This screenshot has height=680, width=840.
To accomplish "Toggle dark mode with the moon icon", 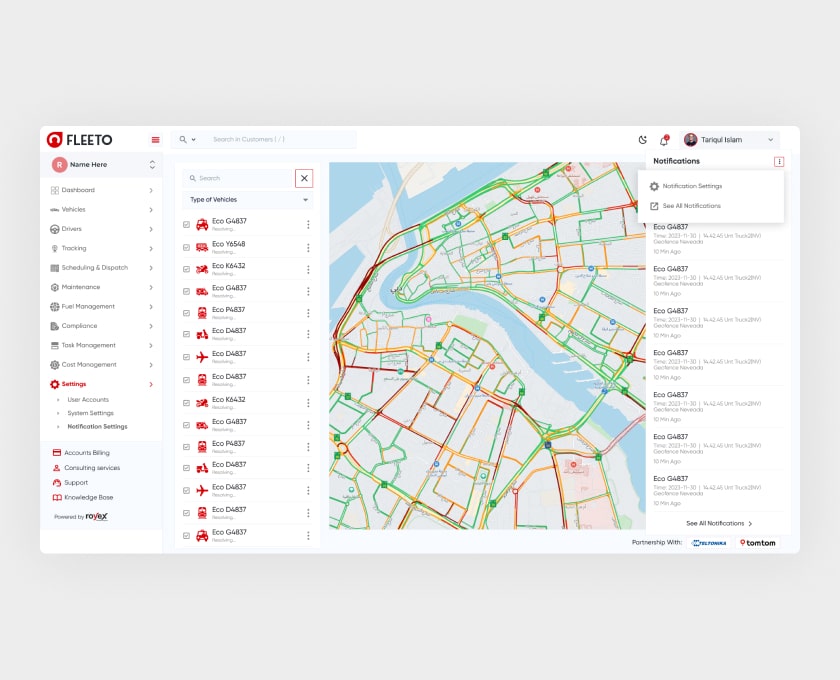I will pos(643,140).
